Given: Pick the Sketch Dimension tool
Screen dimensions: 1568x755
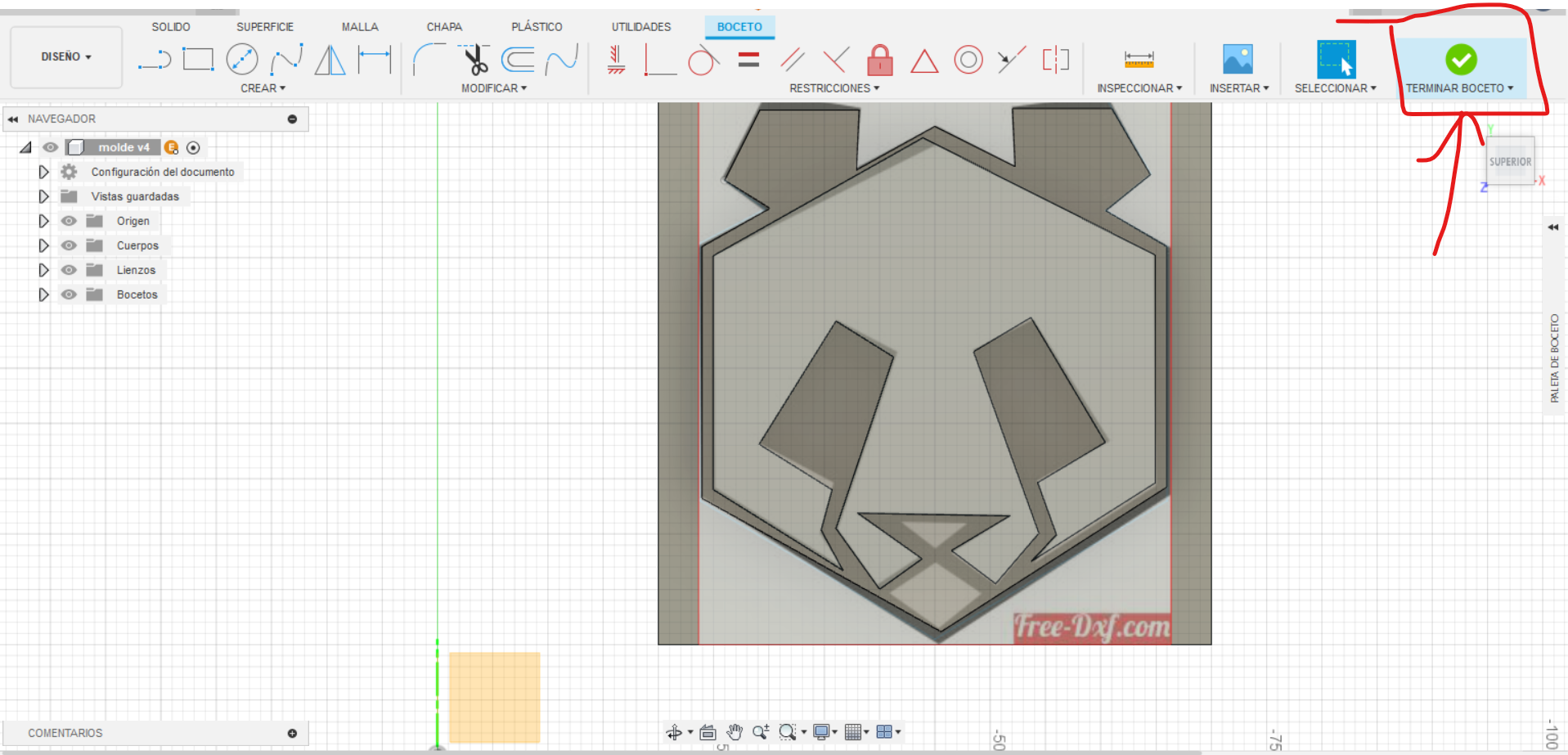Looking at the screenshot, I should [375, 60].
